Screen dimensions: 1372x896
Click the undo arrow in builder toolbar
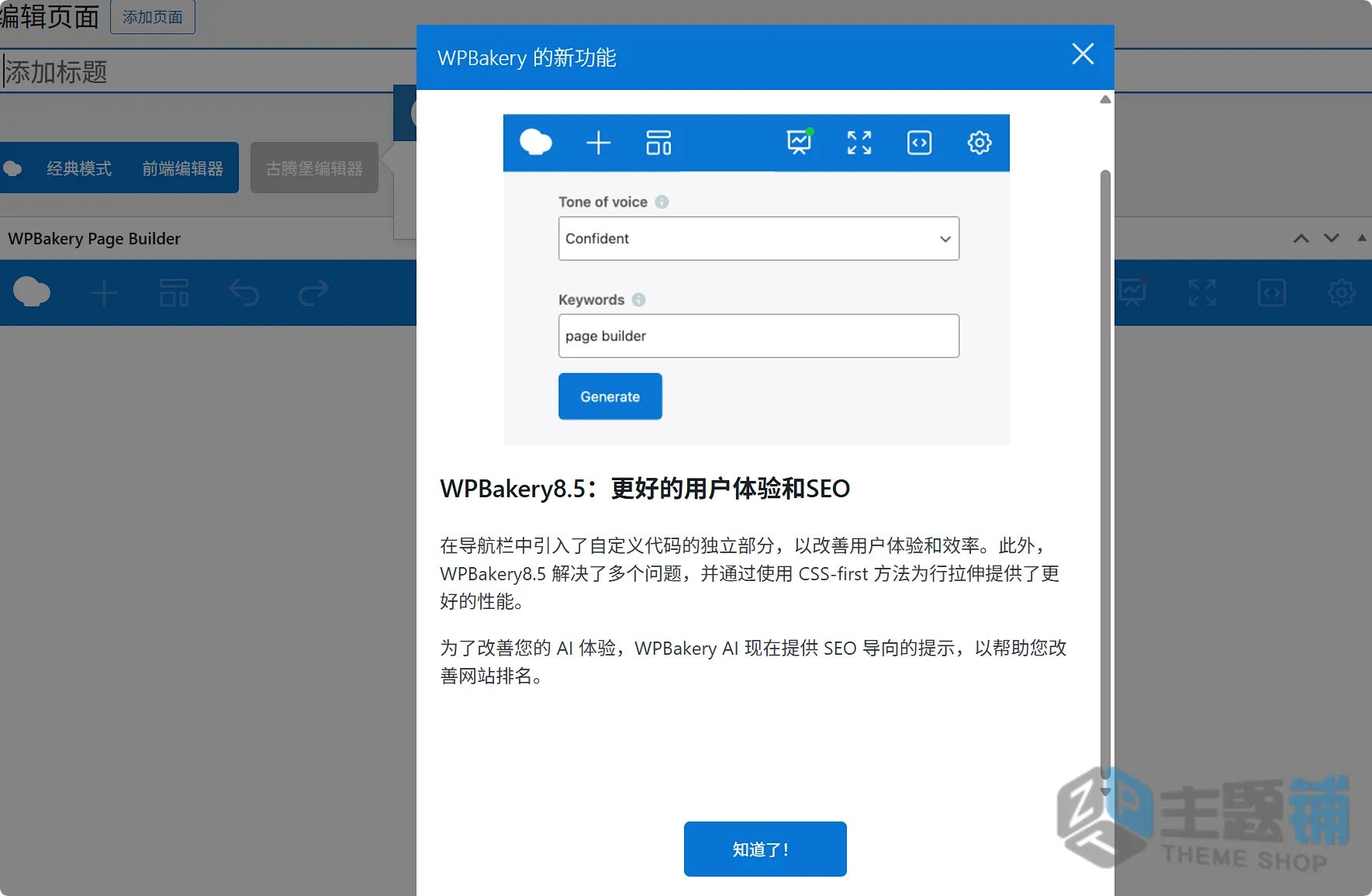tap(244, 293)
